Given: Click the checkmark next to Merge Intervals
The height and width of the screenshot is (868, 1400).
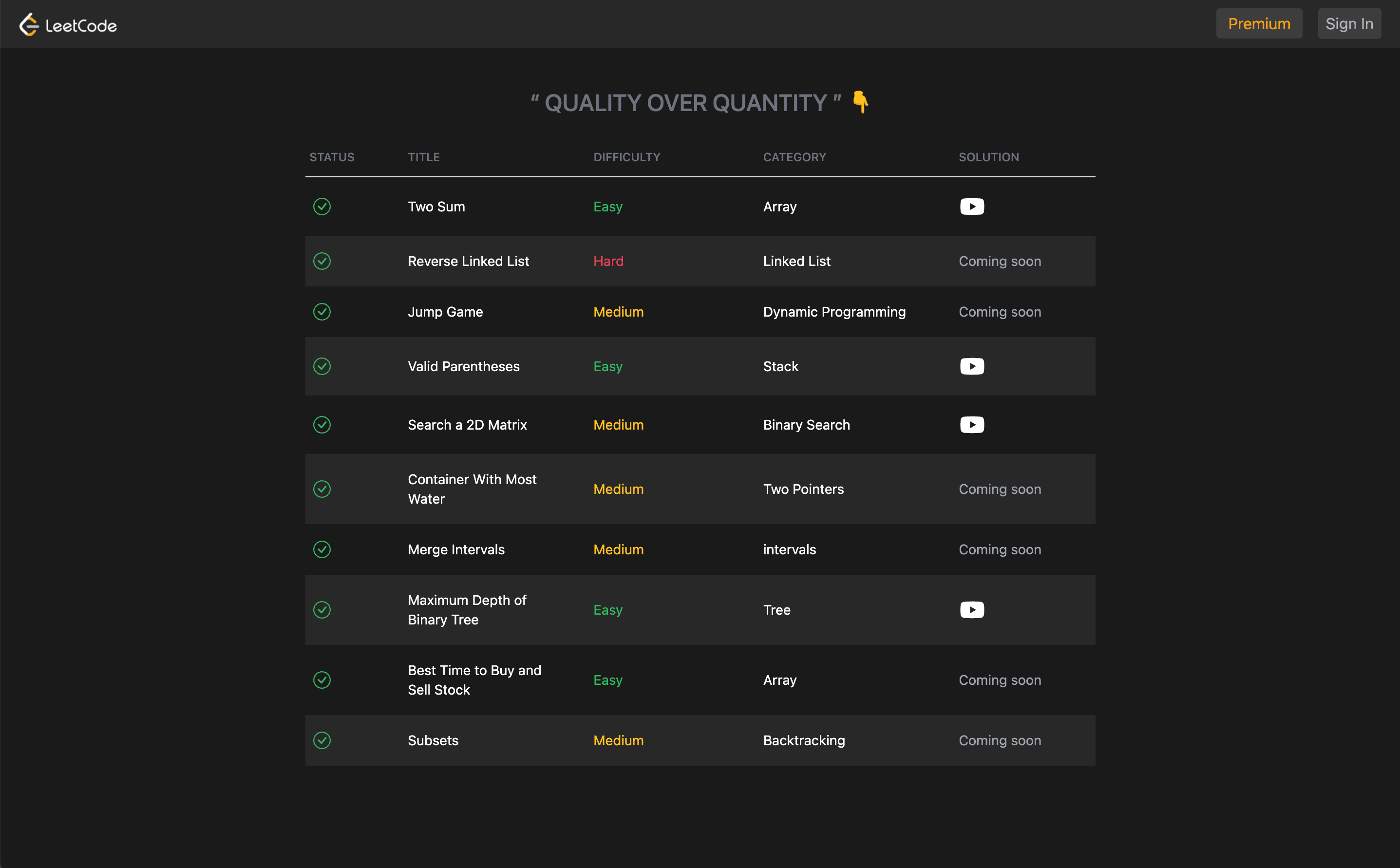Looking at the screenshot, I should (x=322, y=549).
